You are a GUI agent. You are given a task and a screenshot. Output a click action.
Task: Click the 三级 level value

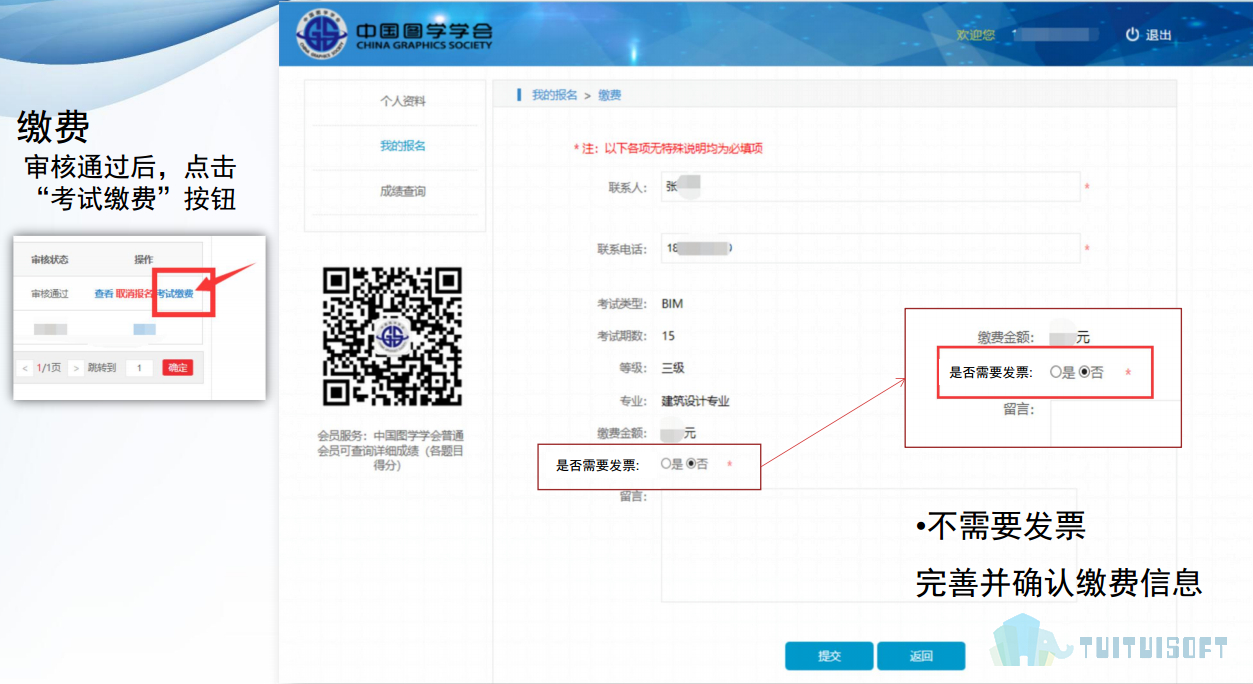click(673, 368)
